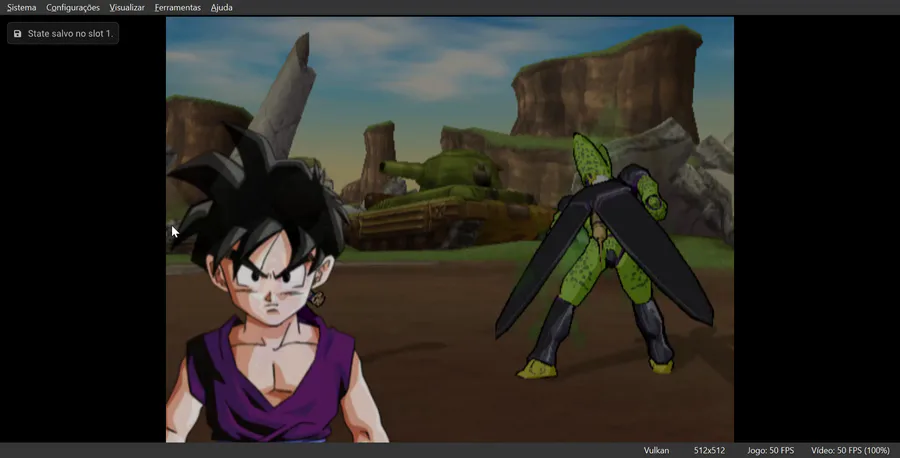
Task: Click the "State salvo no slot 1." notification
Action: coord(63,33)
